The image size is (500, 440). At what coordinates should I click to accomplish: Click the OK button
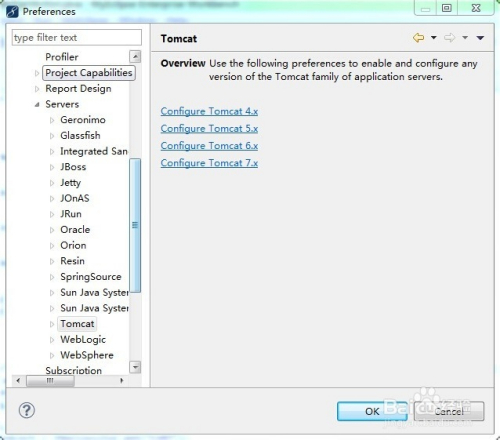pos(372,411)
